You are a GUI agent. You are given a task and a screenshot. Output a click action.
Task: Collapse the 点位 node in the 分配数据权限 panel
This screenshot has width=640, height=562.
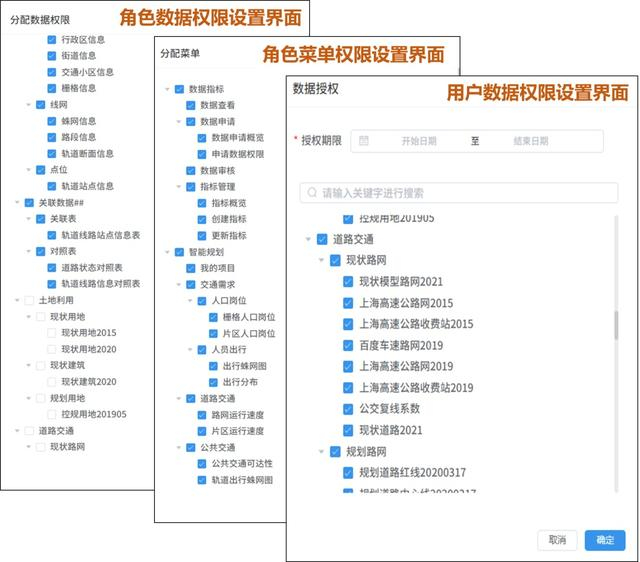(29, 170)
